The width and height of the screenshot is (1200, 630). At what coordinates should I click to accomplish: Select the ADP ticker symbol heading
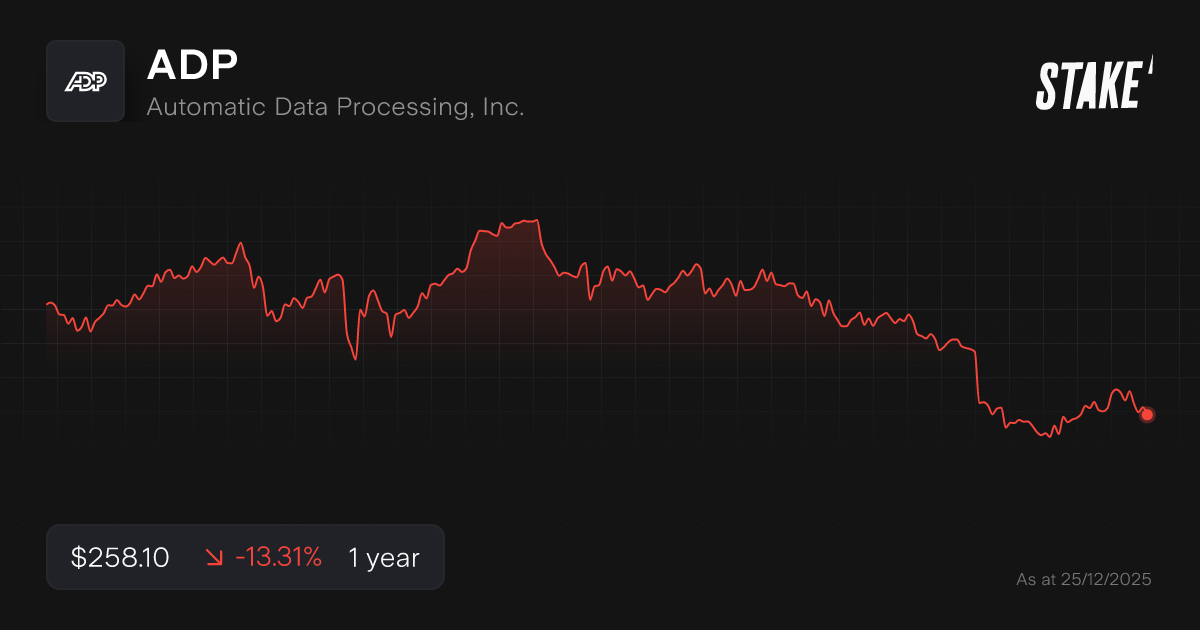[x=192, y=65]
